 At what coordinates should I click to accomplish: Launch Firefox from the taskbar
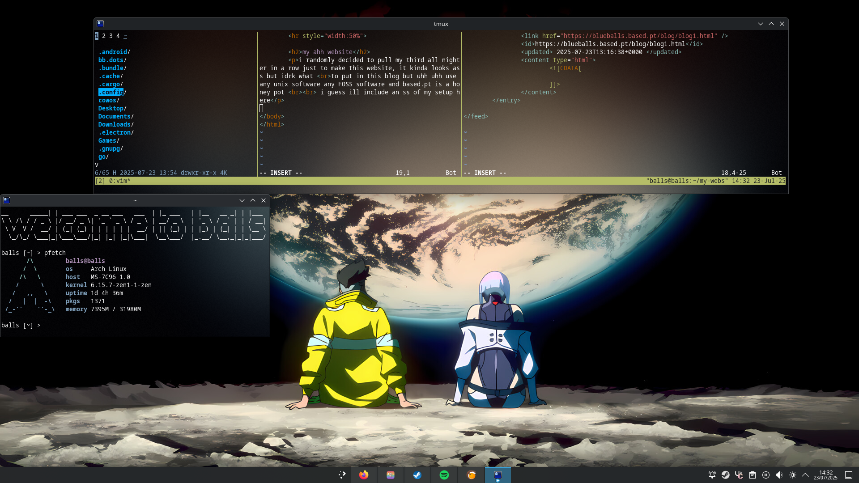click(363, 475)
